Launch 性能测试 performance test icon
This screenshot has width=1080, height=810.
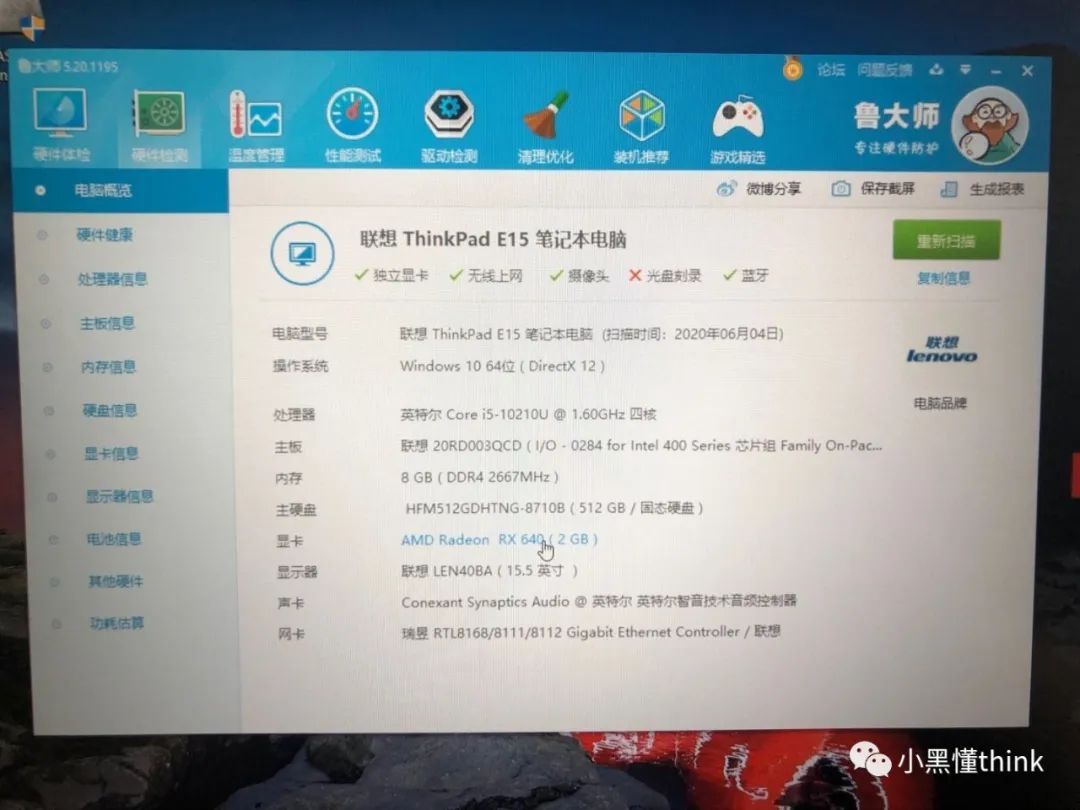pos(353,125)
